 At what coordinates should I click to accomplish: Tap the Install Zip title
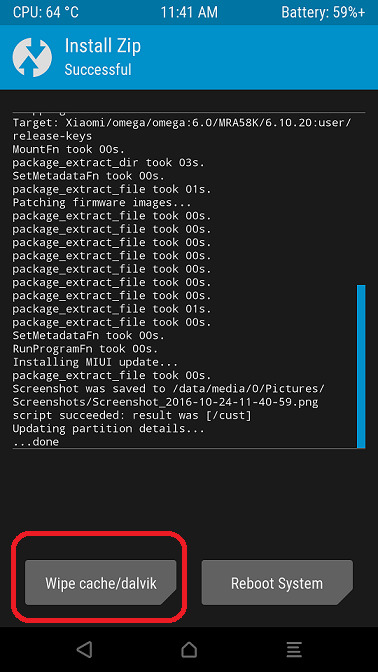tap(103, 46)
